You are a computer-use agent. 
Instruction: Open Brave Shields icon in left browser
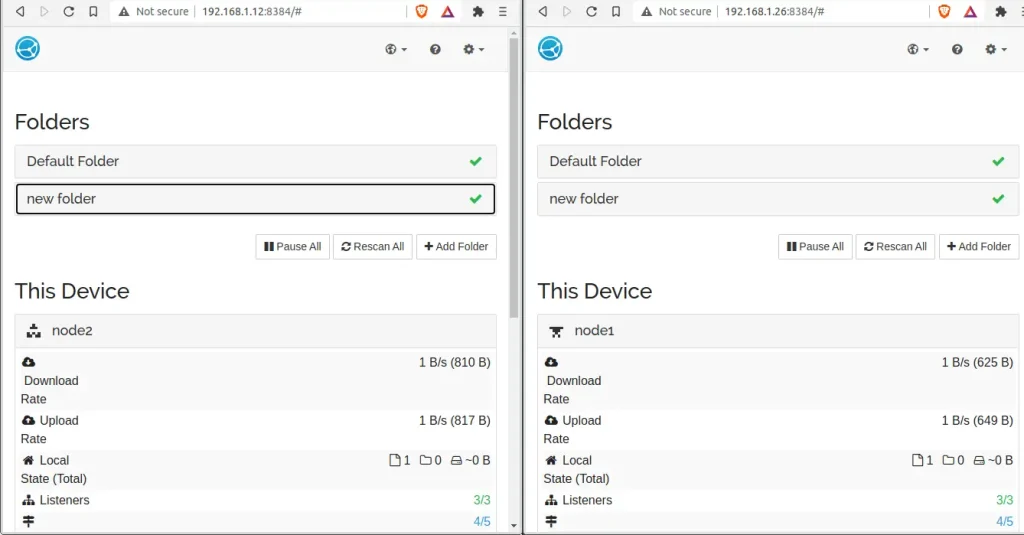pyautogui.click(x=422, y=11)
